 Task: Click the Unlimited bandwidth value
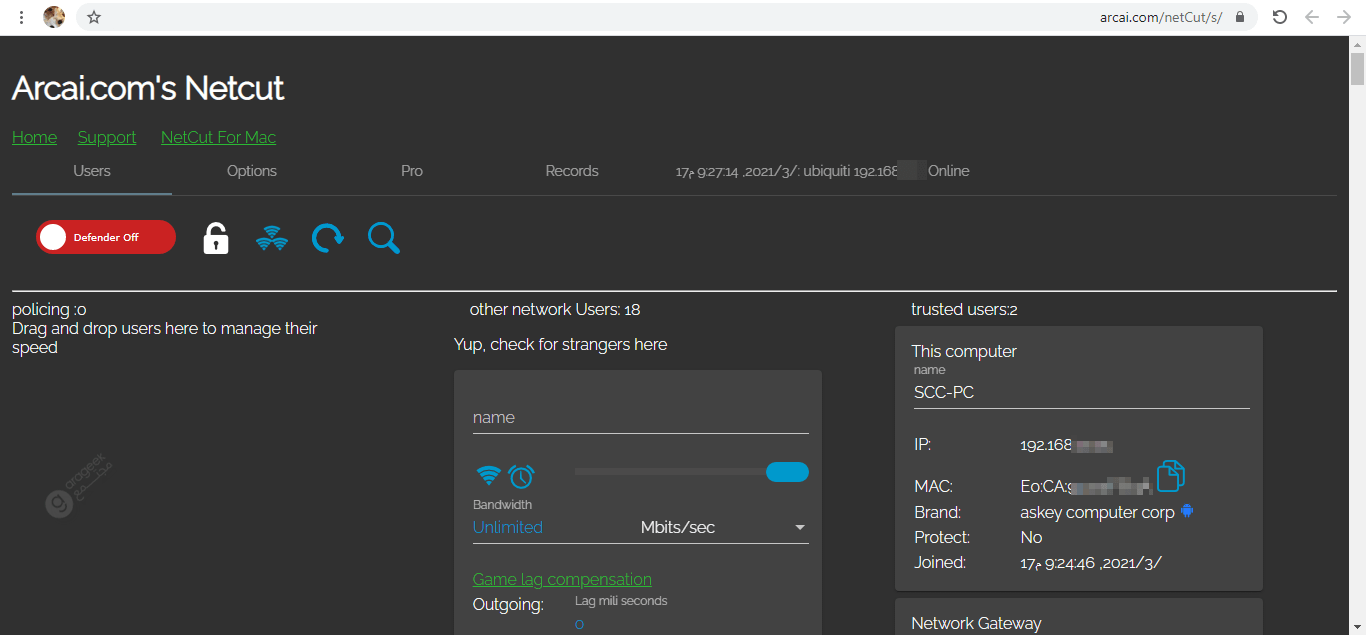click(x=508, y=528)
